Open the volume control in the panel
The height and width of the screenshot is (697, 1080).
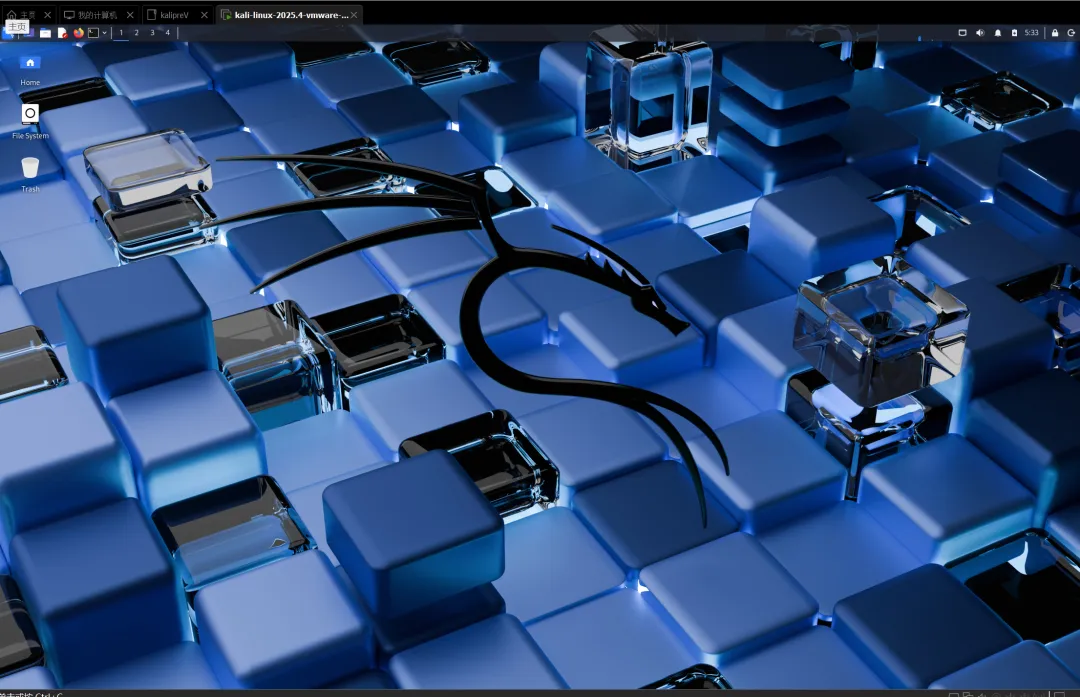pos(980,32)
